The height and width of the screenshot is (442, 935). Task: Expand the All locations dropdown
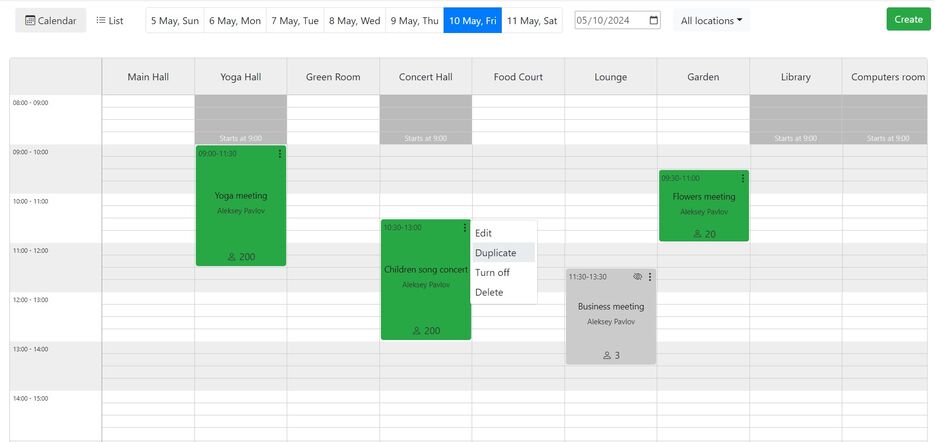coord(711,20)
